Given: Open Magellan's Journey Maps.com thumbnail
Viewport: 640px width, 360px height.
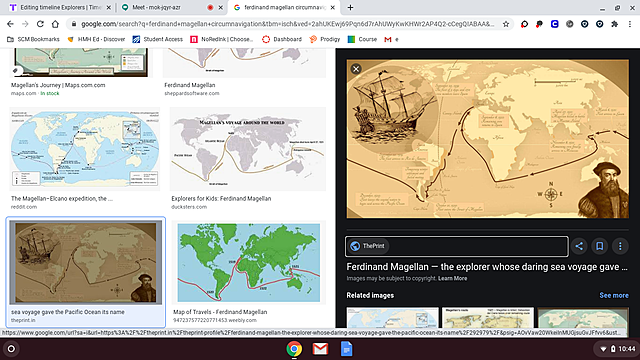Looking at the screenshot, I should tap(80, 62).
